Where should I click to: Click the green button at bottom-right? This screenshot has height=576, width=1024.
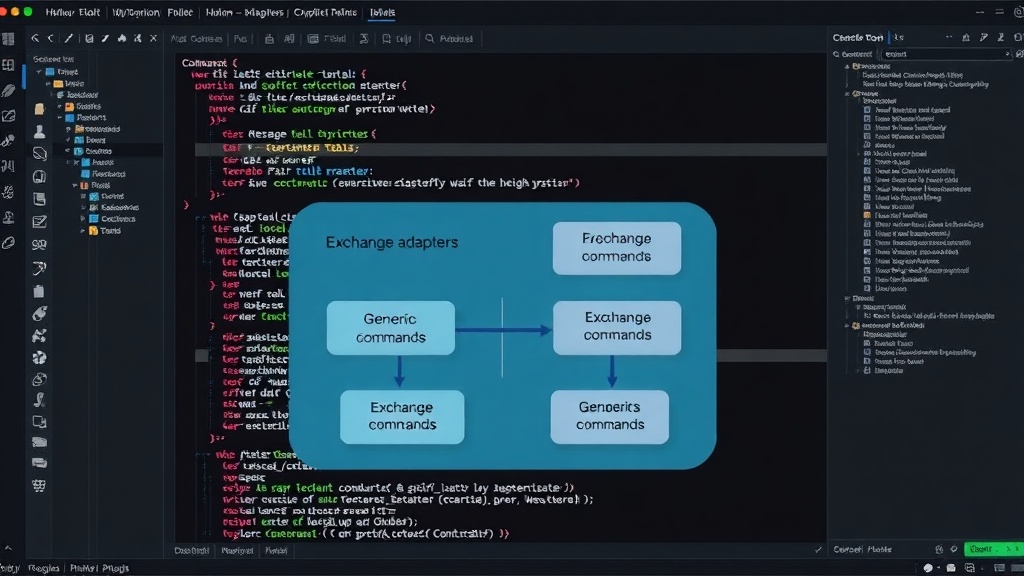pos(993,549)
